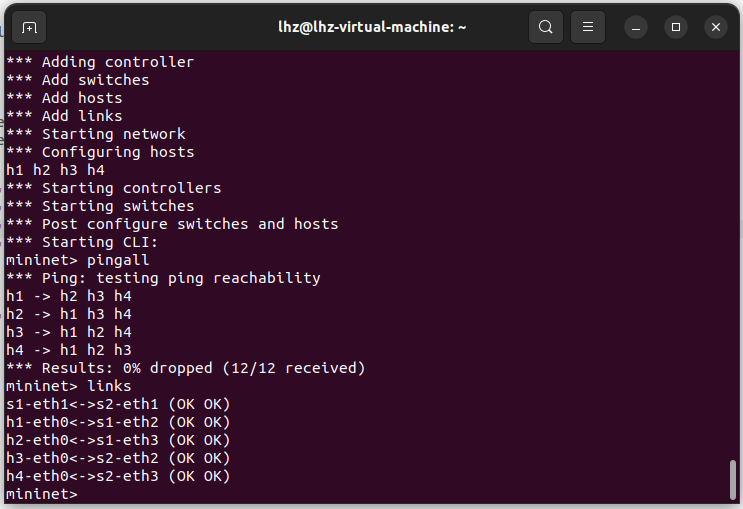The width and height of the screenshot is (743, 509).
Task: Click the h3-eth0<->s2-eth2 link line
Action: (x=118, y=458)
